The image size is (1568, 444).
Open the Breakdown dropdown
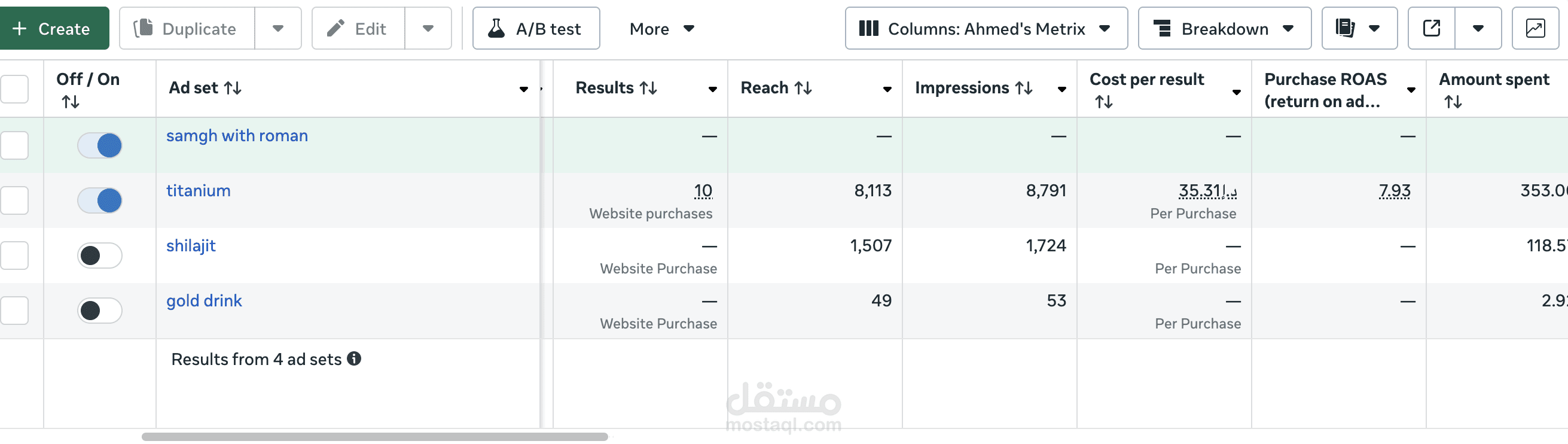tap(1224, 28)
